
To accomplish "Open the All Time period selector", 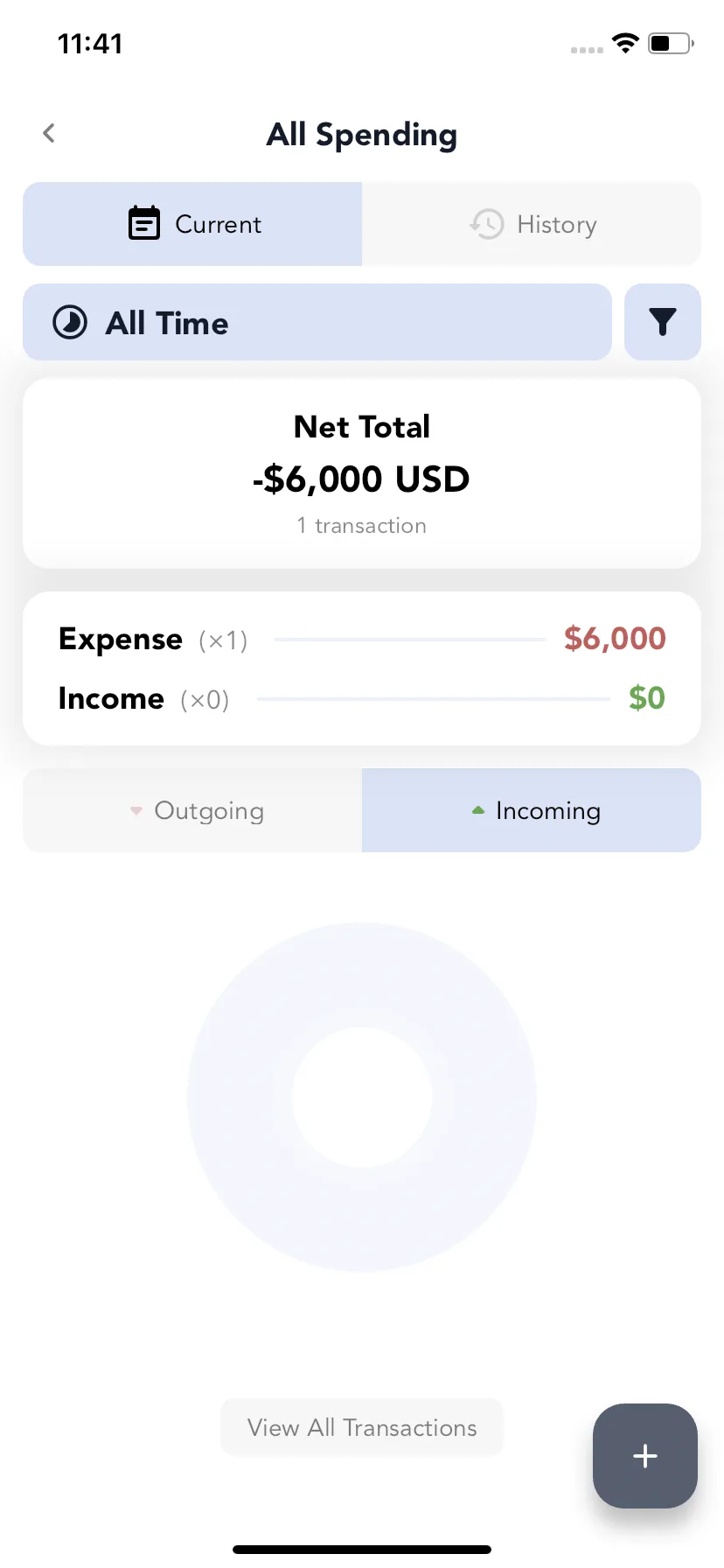I will (x=317, y=322).
